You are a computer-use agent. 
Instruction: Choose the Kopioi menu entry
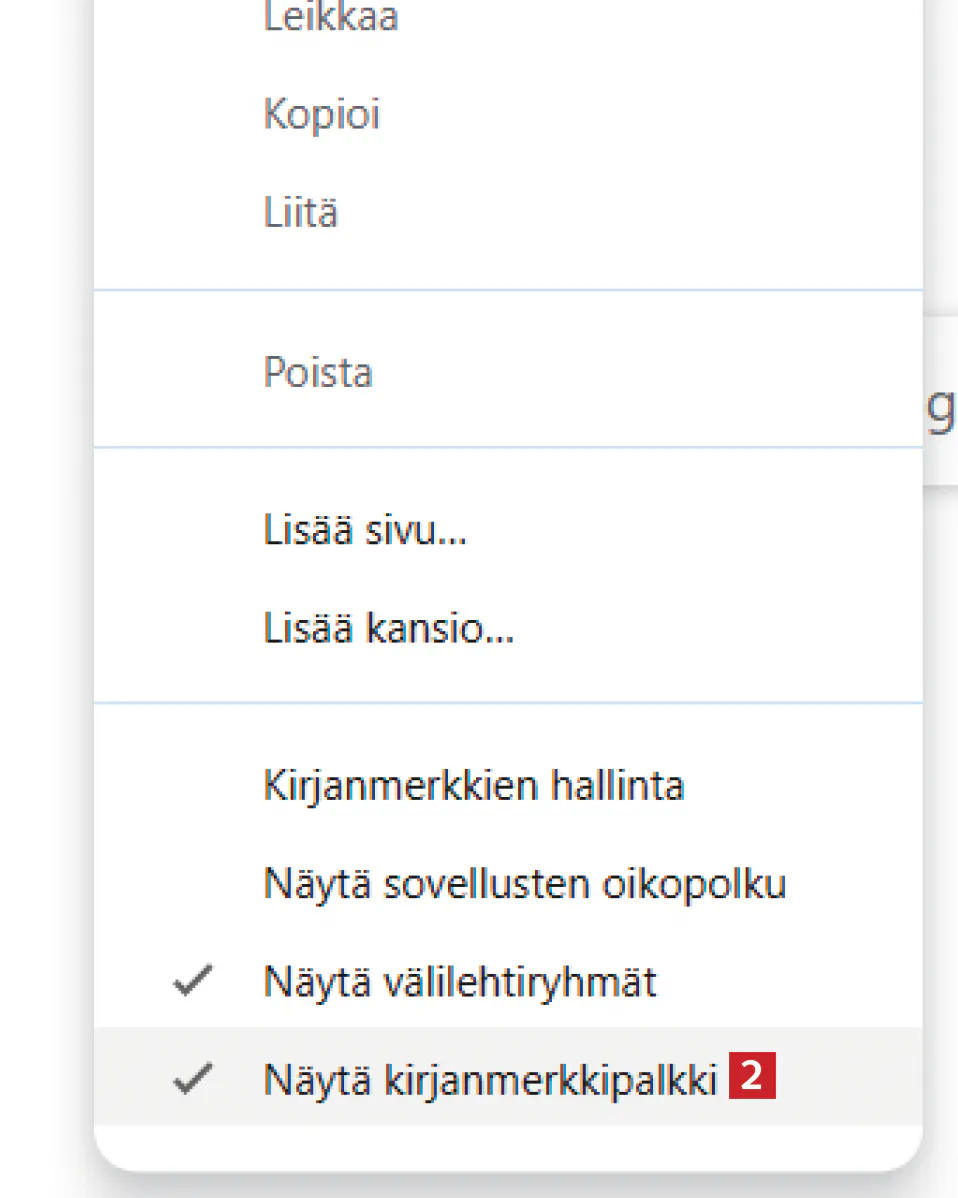322,114
